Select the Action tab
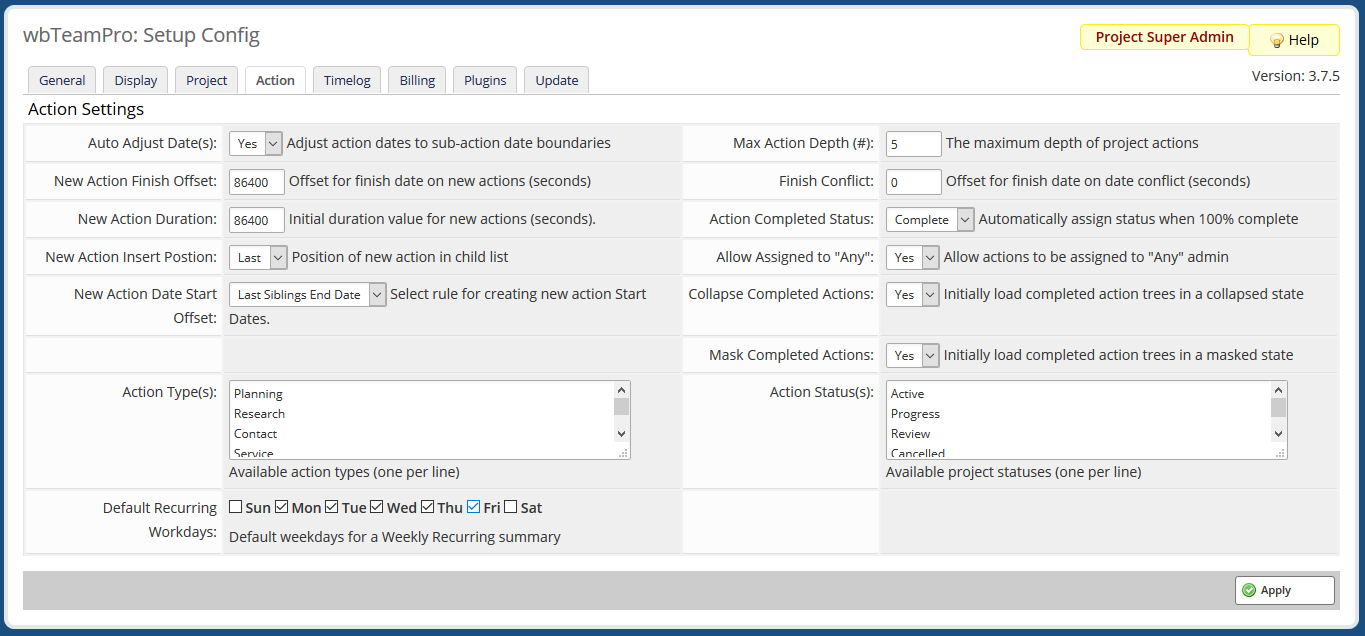The width and height of the screenshot is (1365, 636). pyautogui.click(x=275, y=80)
